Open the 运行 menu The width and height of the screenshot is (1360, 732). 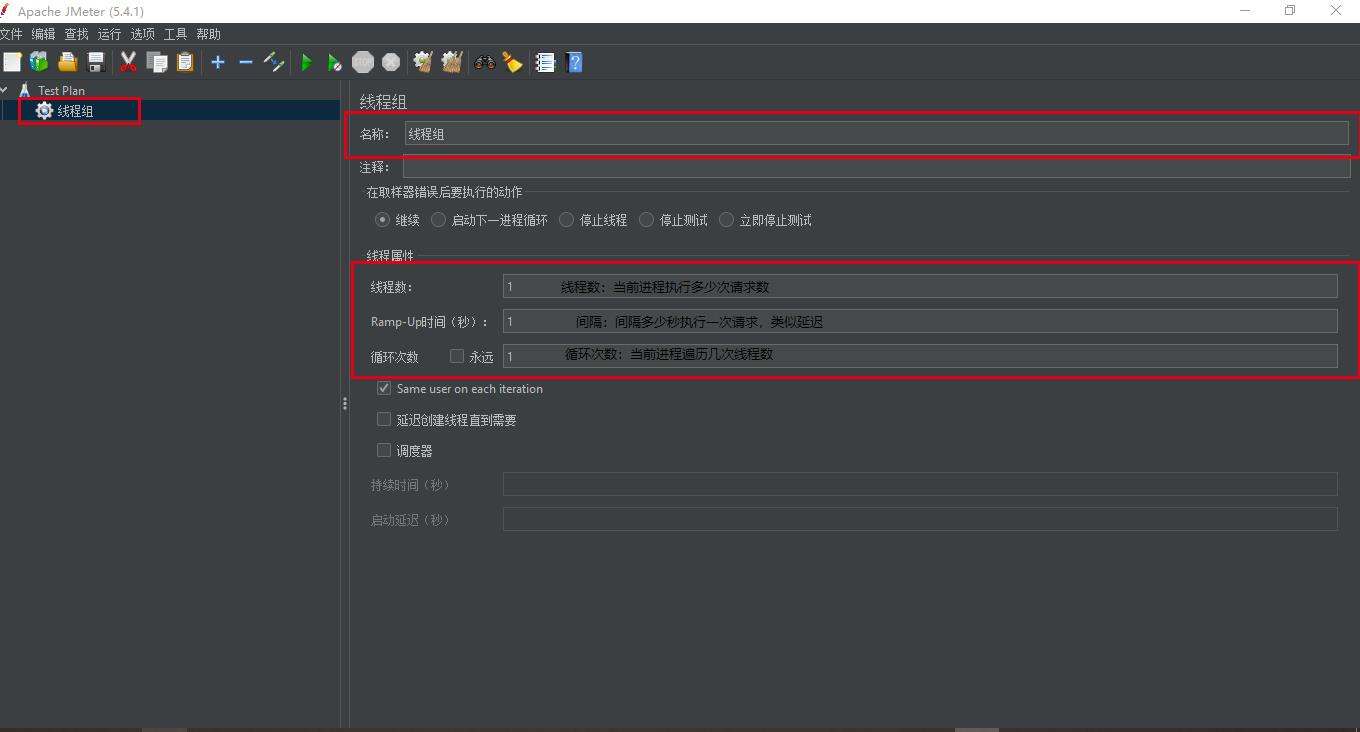[x=109, y=34]
